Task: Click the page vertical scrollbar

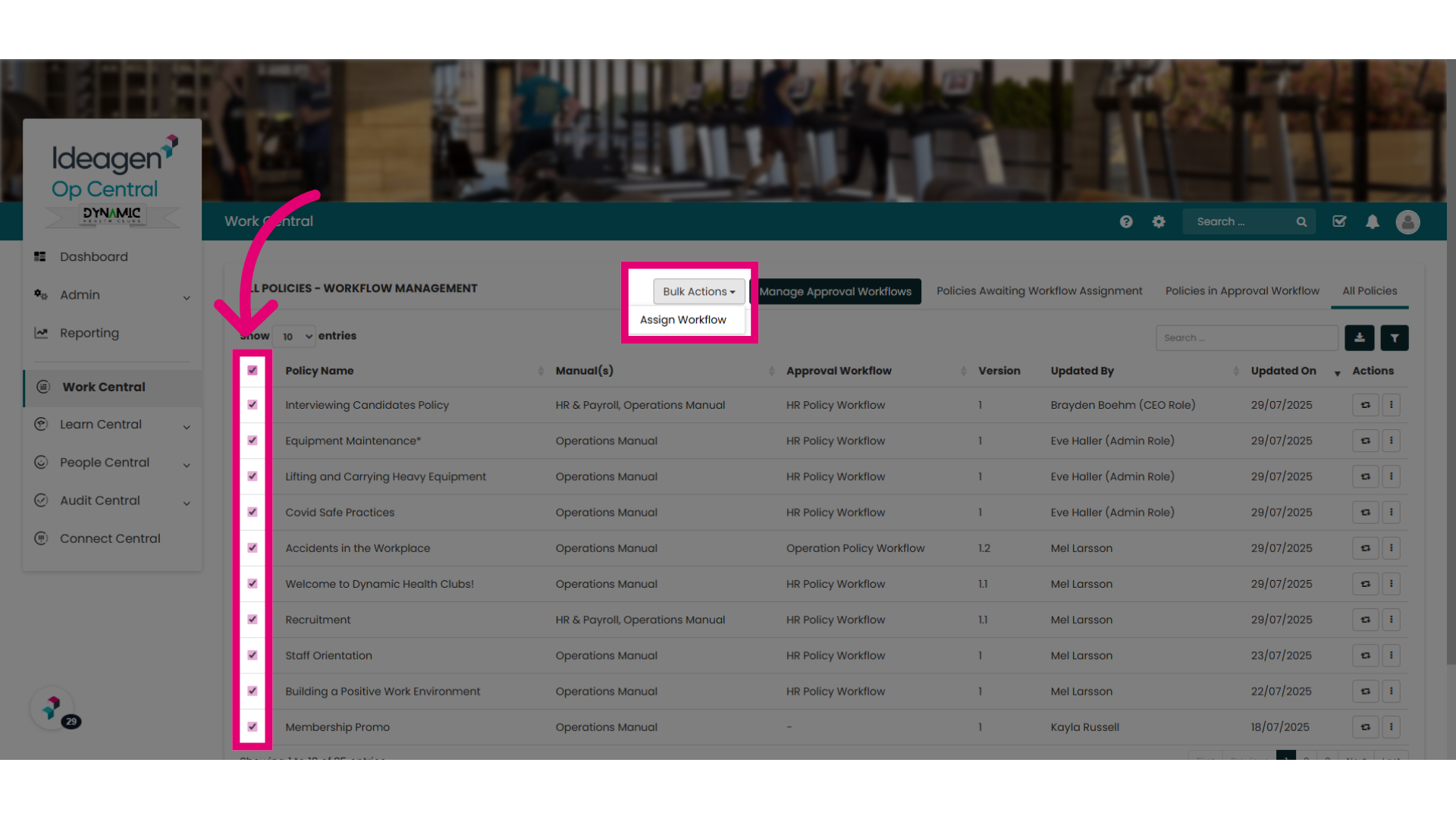Action: [x=1451, y=362]
